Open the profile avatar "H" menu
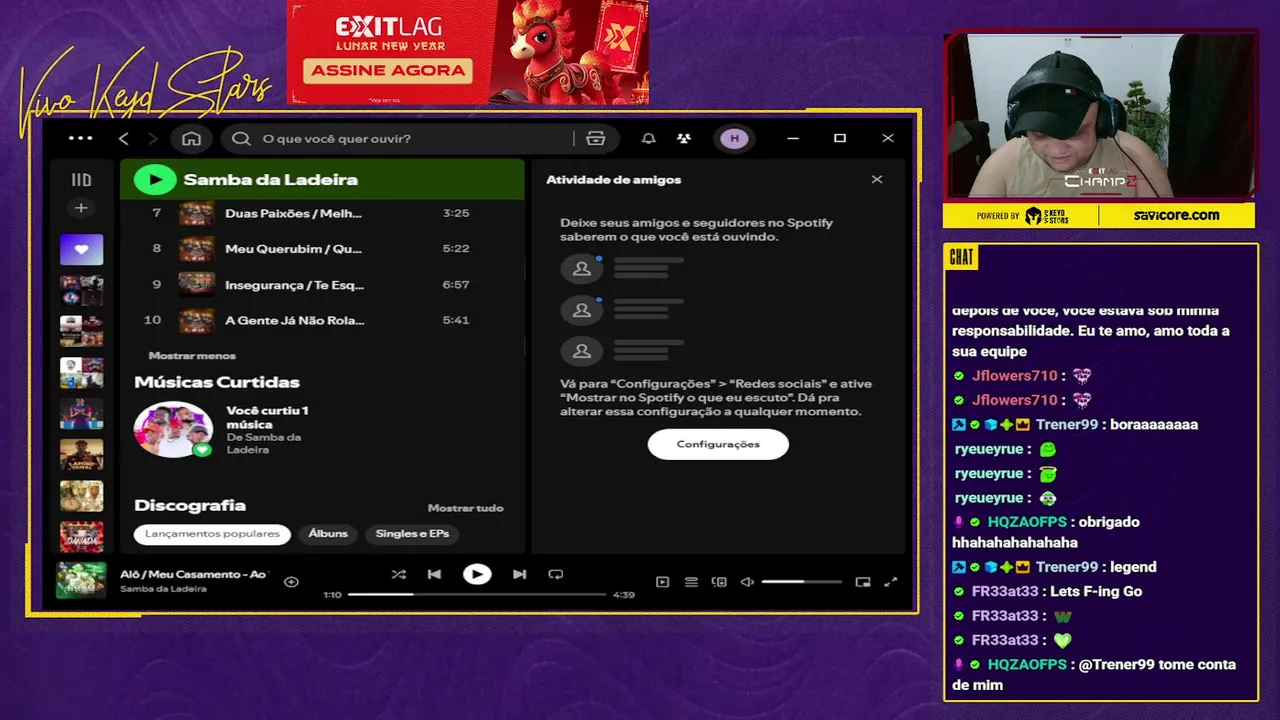The height and width of the screenshot is (720, 1280). tap(735, 138)
